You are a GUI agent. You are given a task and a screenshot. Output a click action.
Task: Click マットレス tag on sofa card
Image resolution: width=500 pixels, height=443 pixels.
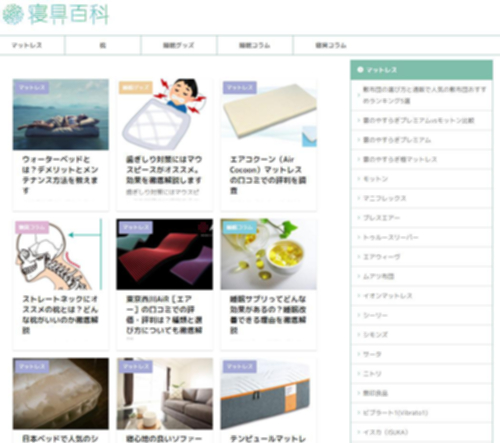(x=135, y=367)
